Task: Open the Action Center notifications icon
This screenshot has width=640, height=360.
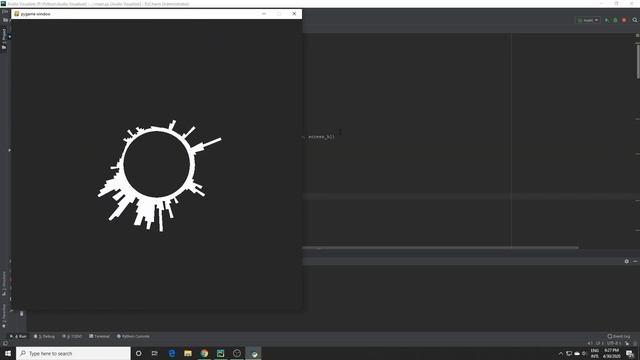Action: coord(630,353)
